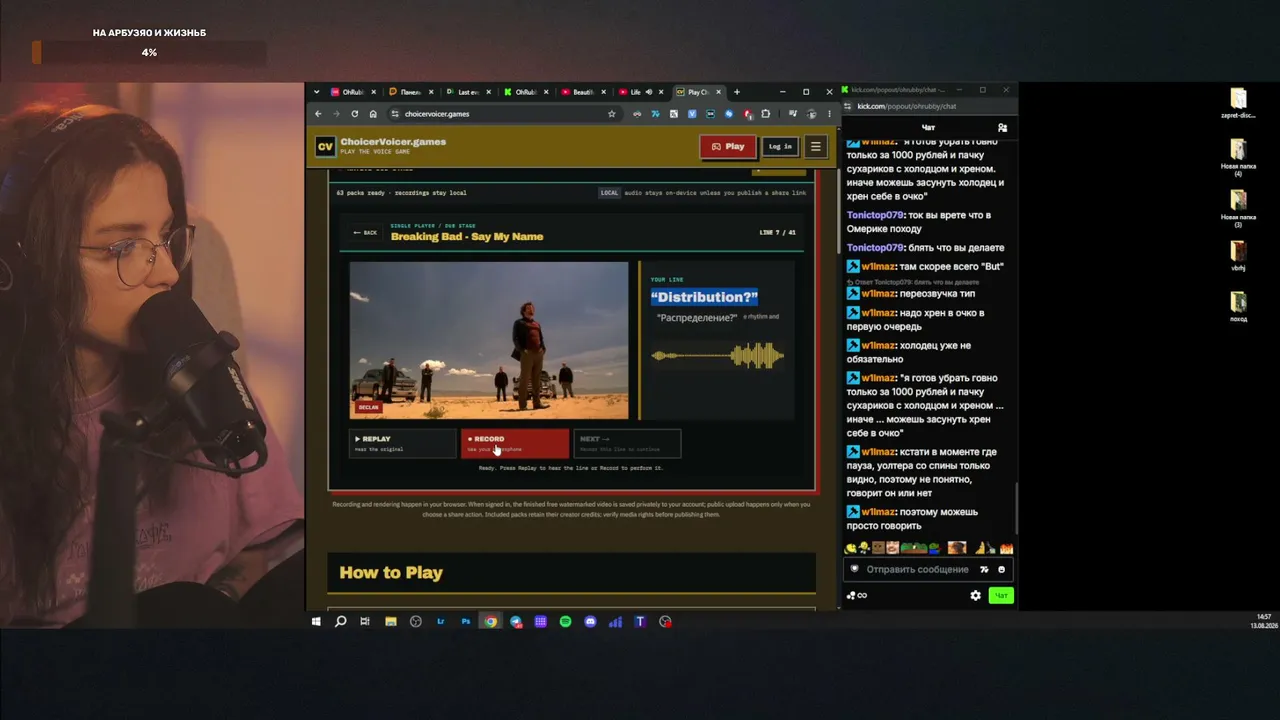This screenshot has height=720, width=1280.
Task: Open the 'Новая папка (3)' desktop icon
Action: (x=1238, y=208)
